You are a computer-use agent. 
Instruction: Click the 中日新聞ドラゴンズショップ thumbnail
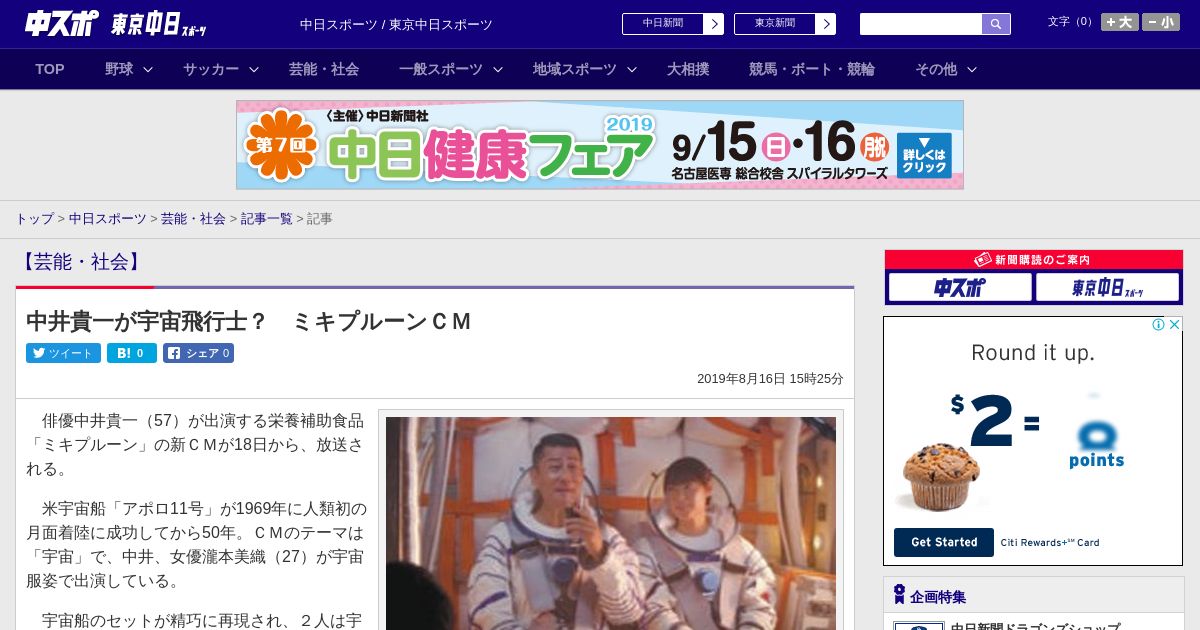pyautogui.click(x=919, y=626)
